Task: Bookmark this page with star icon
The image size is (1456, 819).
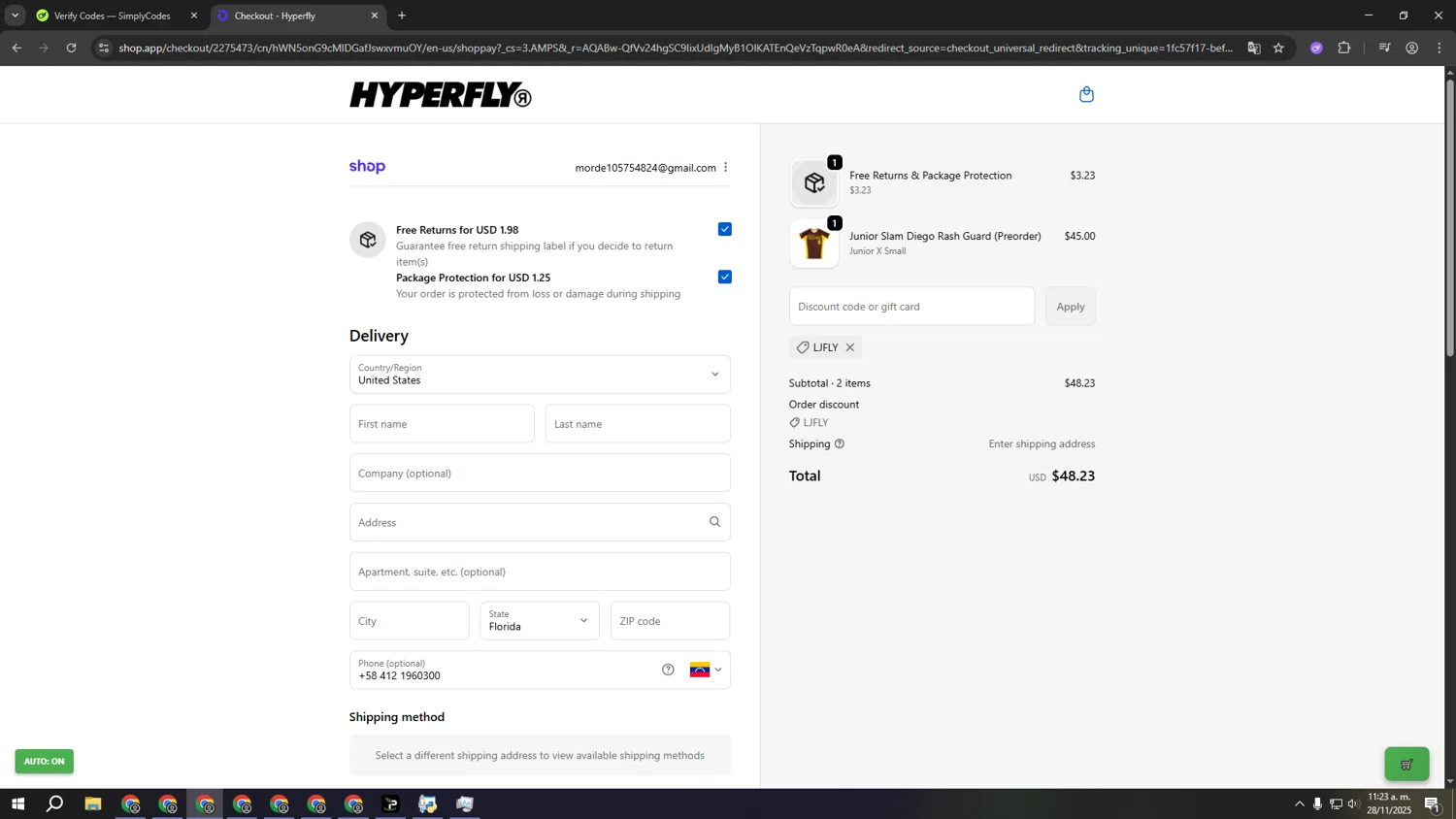Action: 1278,48
